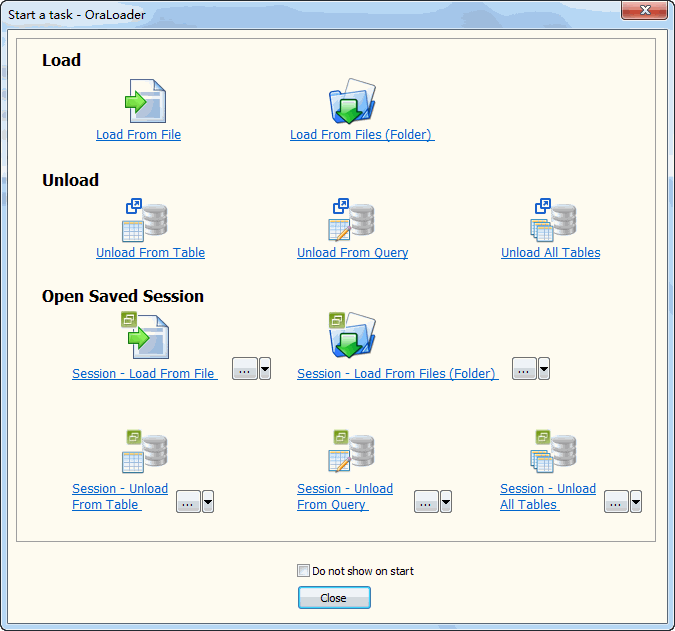
Task: Open the Session - Load From File link
Action: pyautogui.click(x=145, y=374)
